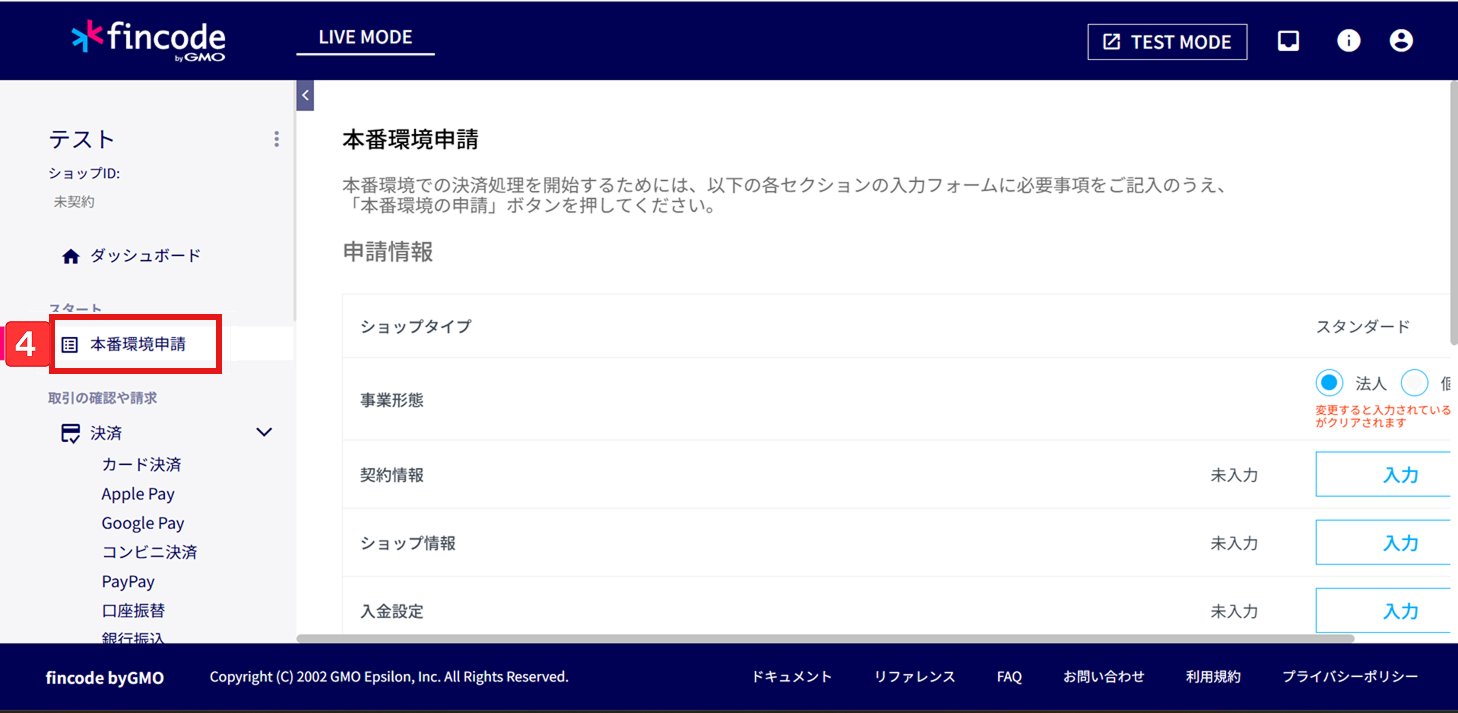Open PayPay in the sidebar menu

click(x=128, y=581)
